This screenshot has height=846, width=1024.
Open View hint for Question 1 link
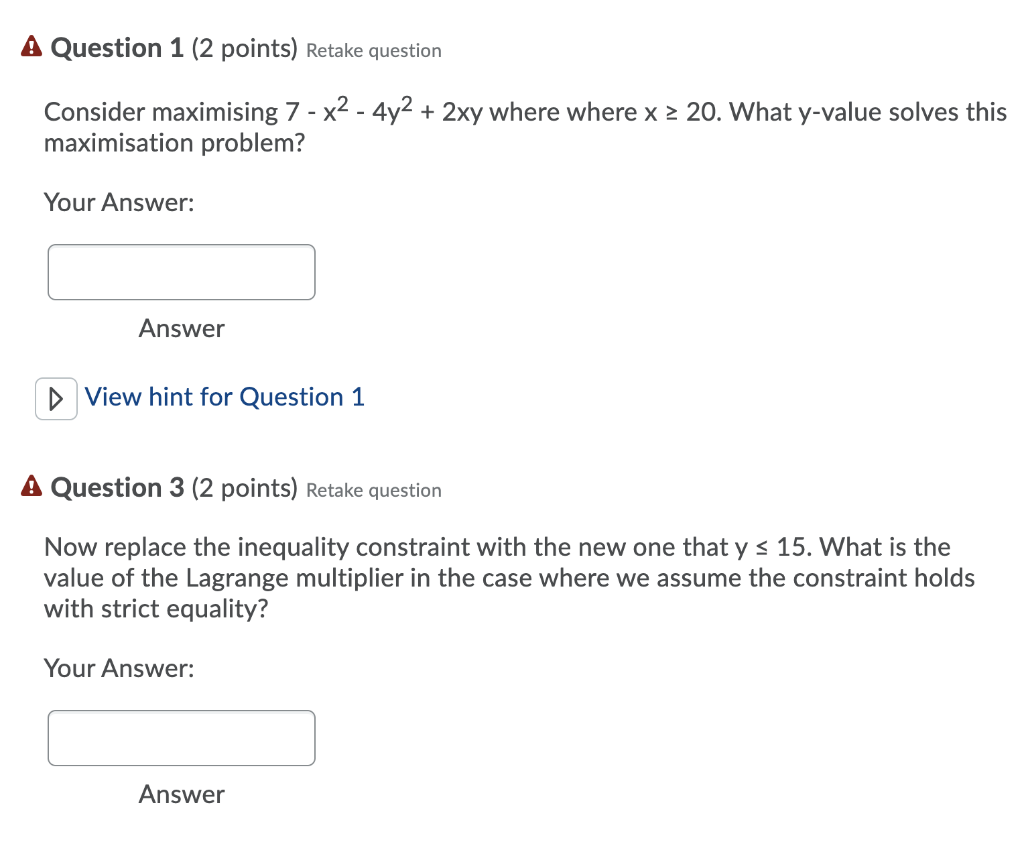(224, 397)
